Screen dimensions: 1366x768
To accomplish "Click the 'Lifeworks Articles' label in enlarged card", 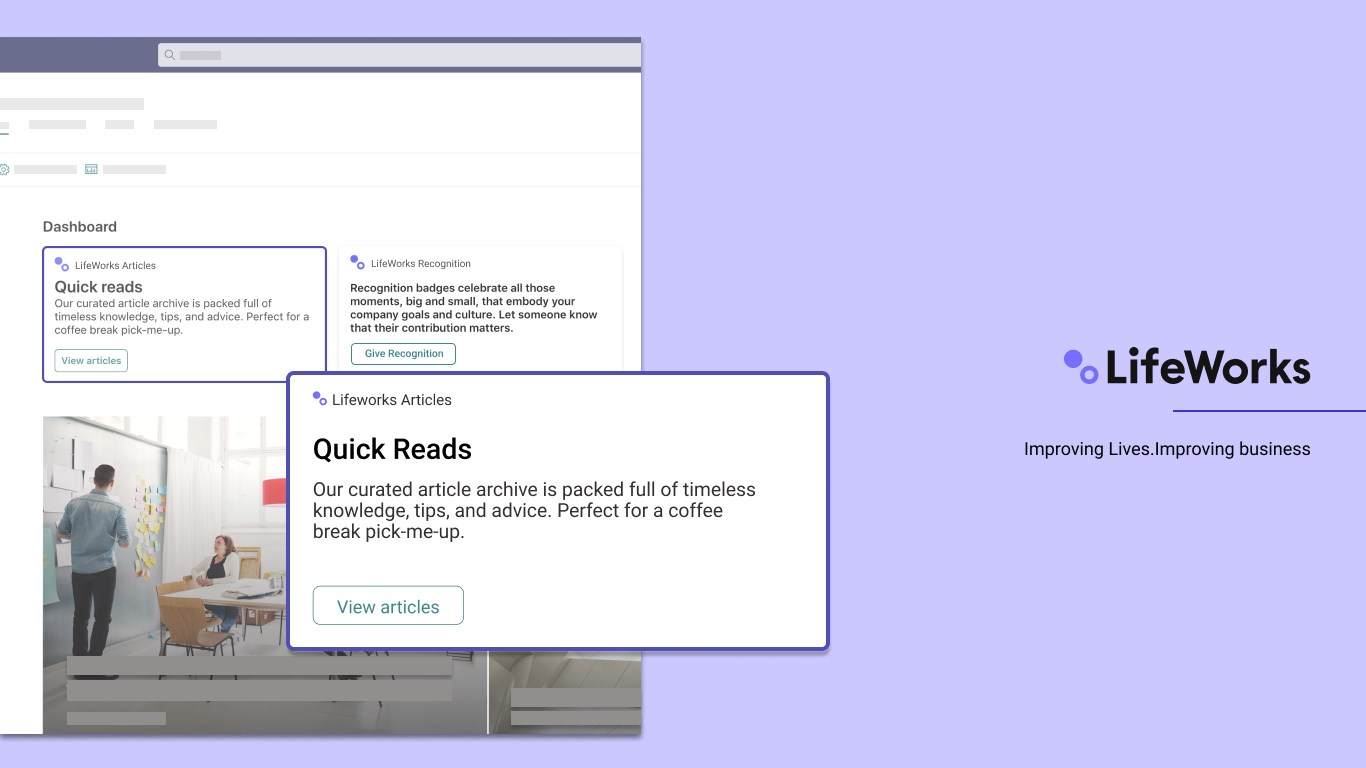I will point(392,400).
